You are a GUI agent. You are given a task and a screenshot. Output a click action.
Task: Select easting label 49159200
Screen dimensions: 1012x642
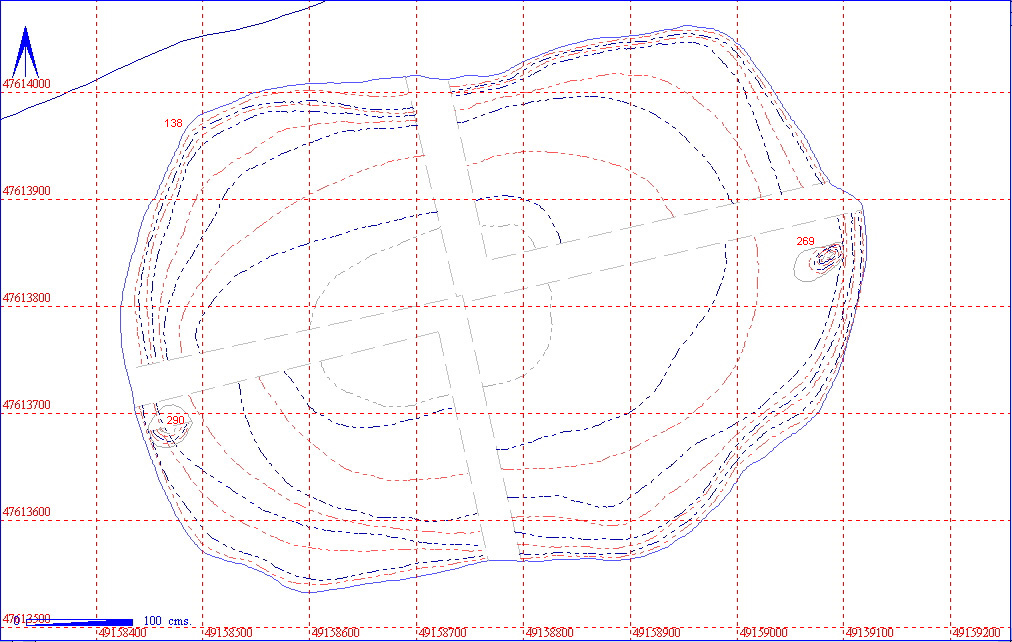click(x=977, y=633)
